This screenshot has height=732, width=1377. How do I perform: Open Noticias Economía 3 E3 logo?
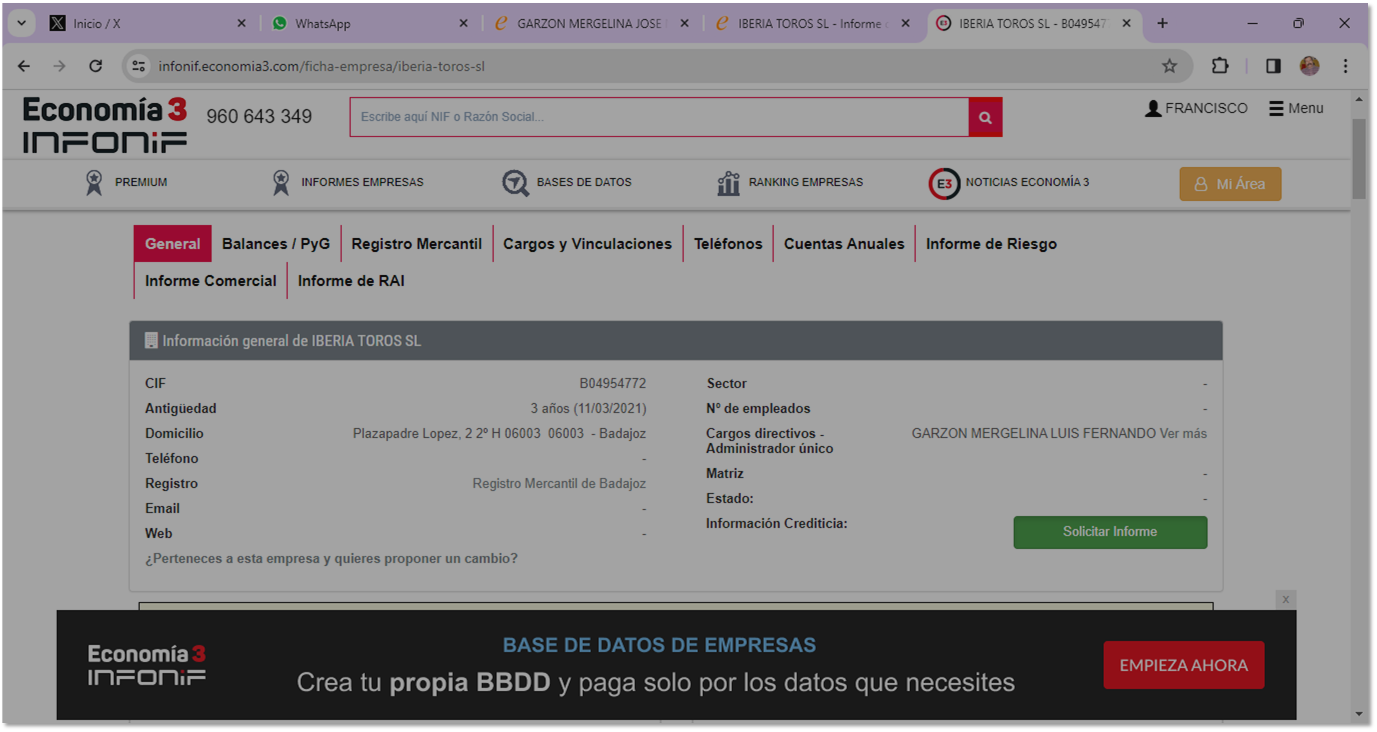pos(944,184)
